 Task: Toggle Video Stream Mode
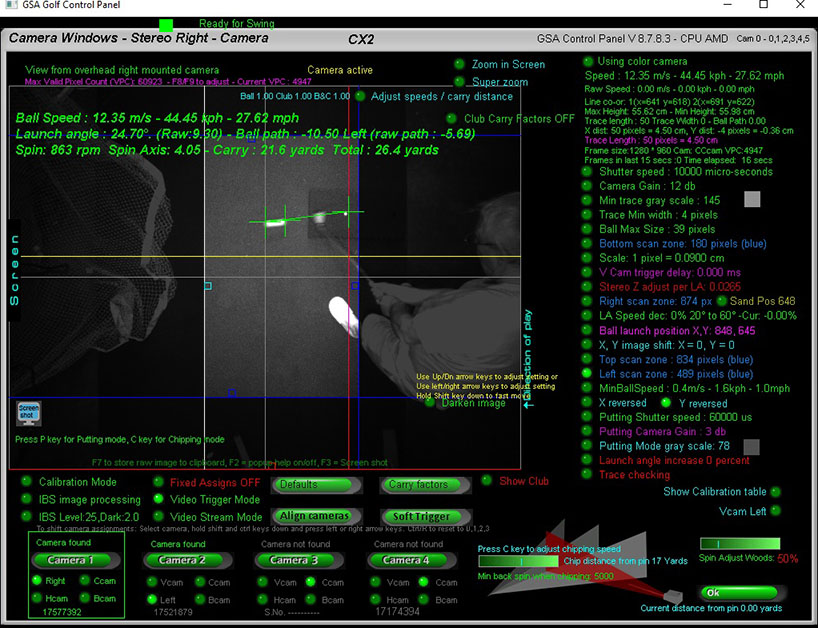pyautogui.click(x=158, y=516)
